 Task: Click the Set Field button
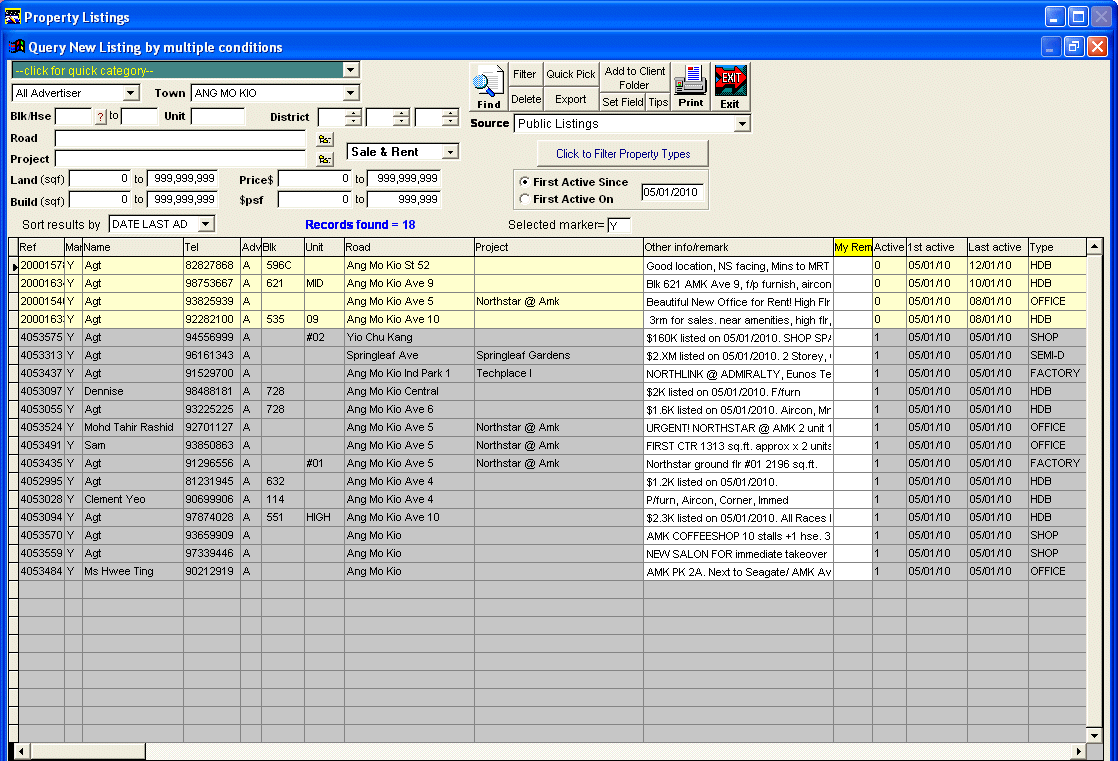[x=622, y=102]
